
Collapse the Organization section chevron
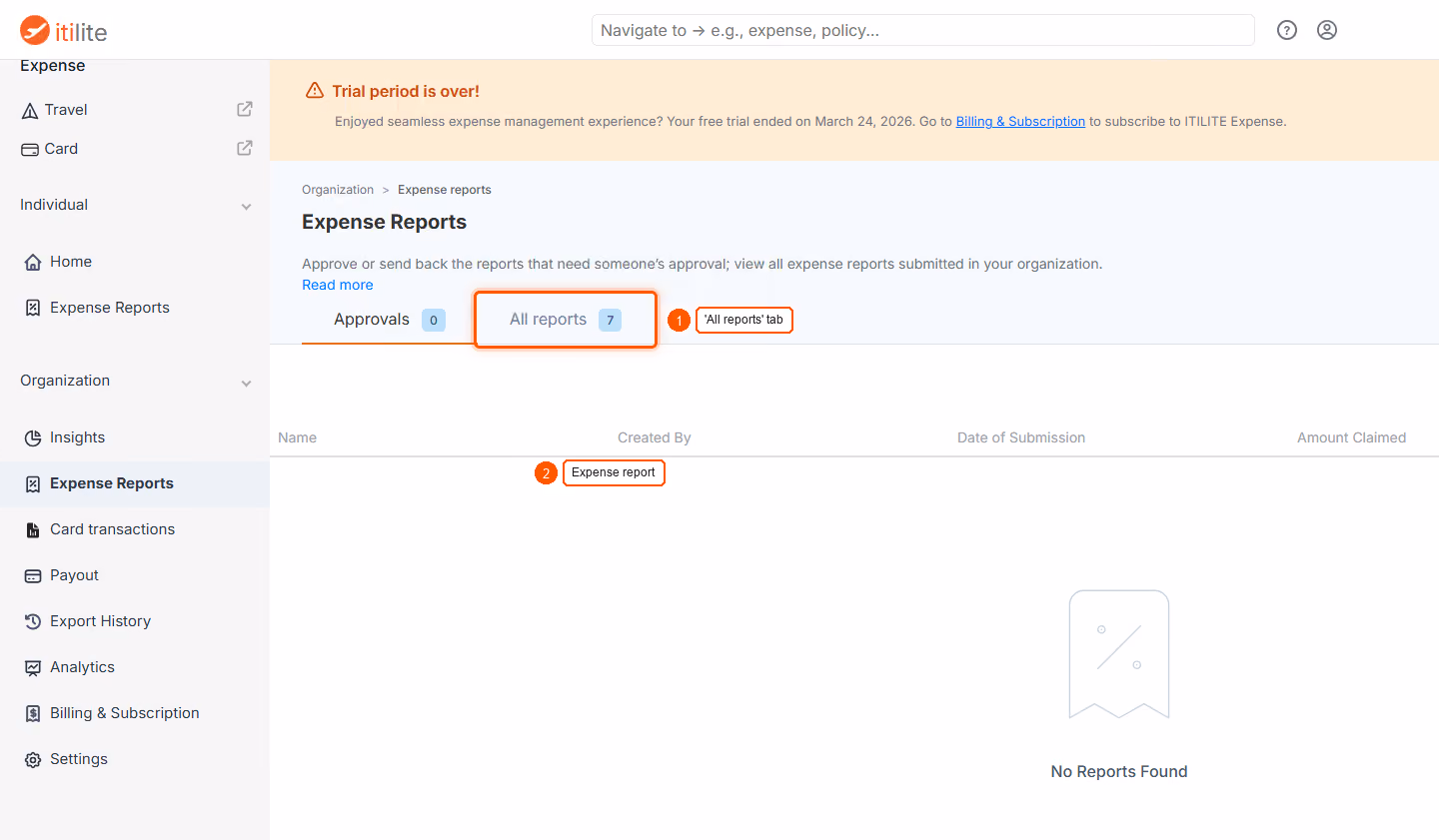pyautogui.click(x=246, y=383)
